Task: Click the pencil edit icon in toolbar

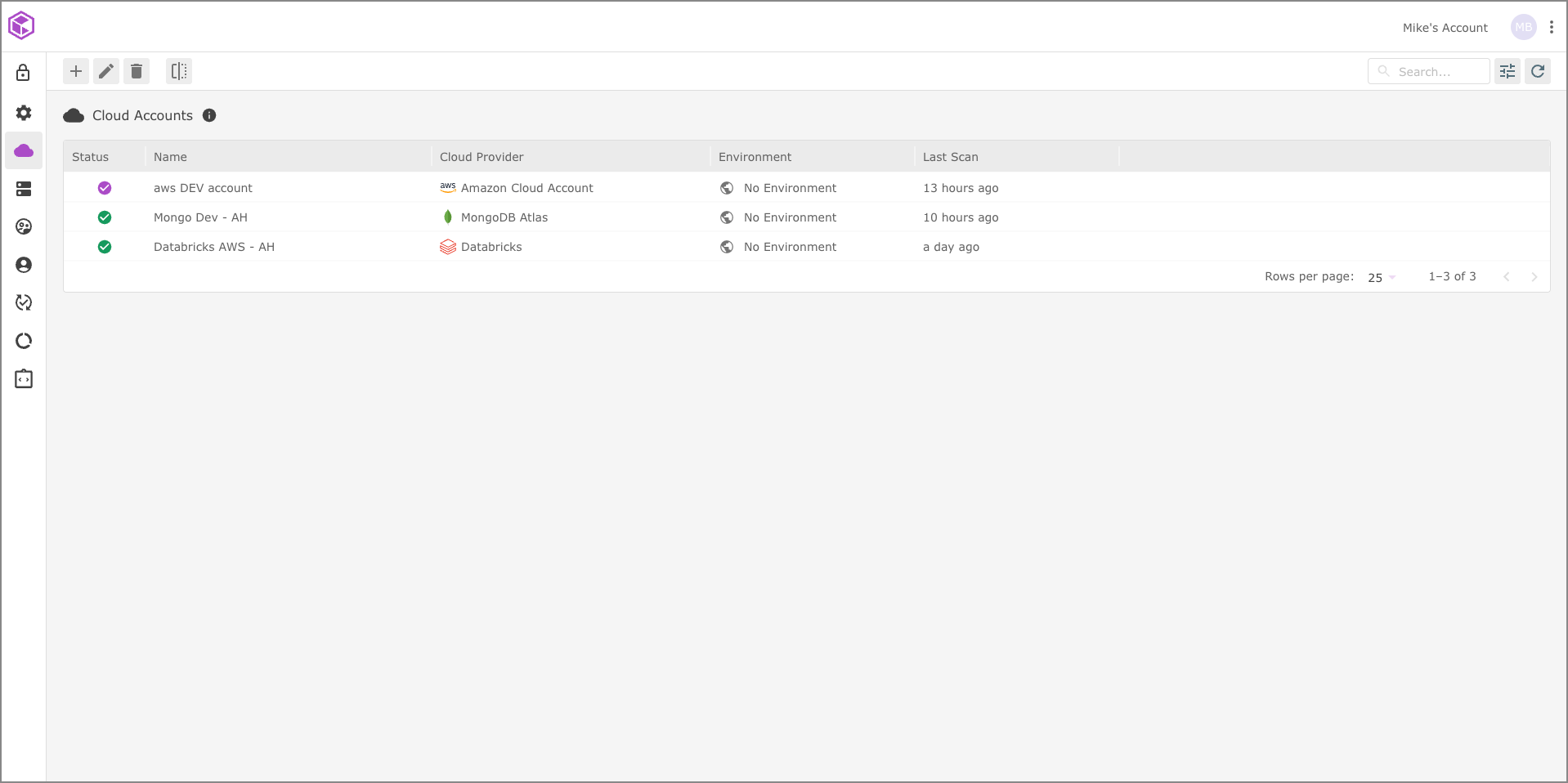Action: pyautogui.click(x=106, y=71)
